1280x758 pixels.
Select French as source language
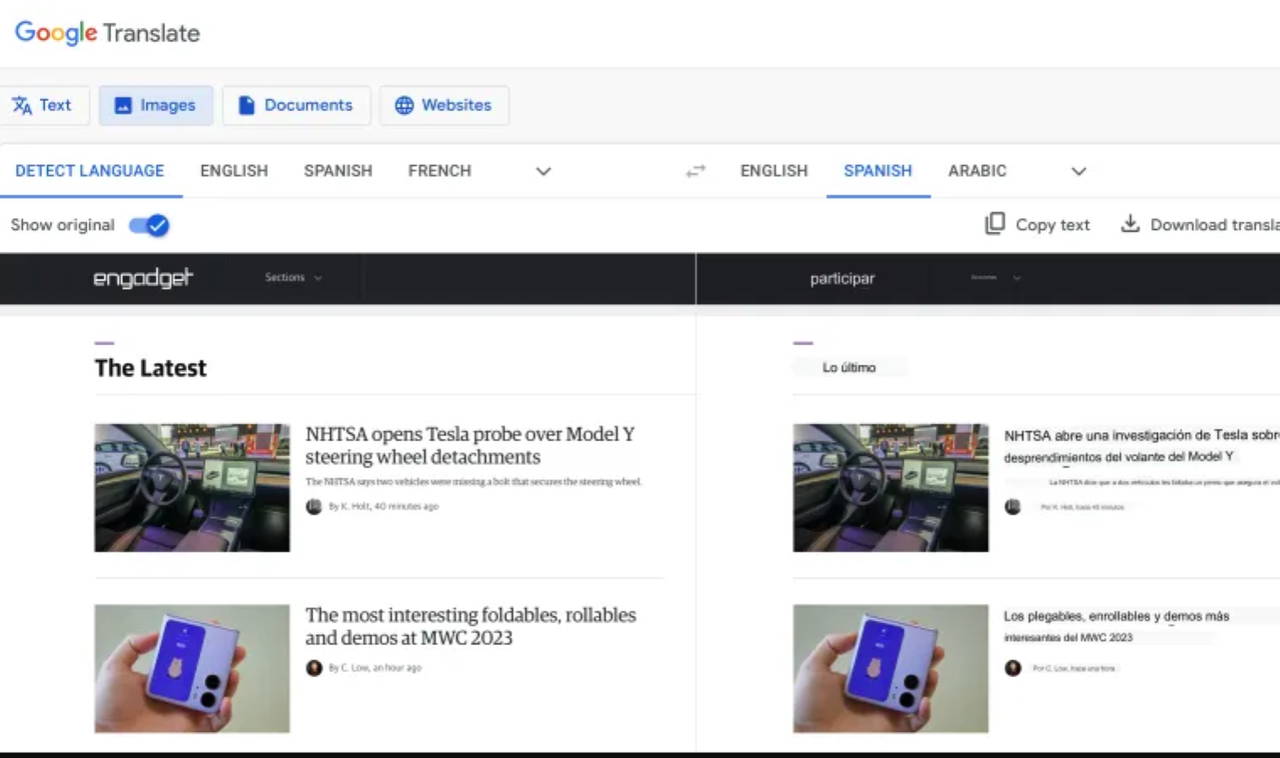439,171
